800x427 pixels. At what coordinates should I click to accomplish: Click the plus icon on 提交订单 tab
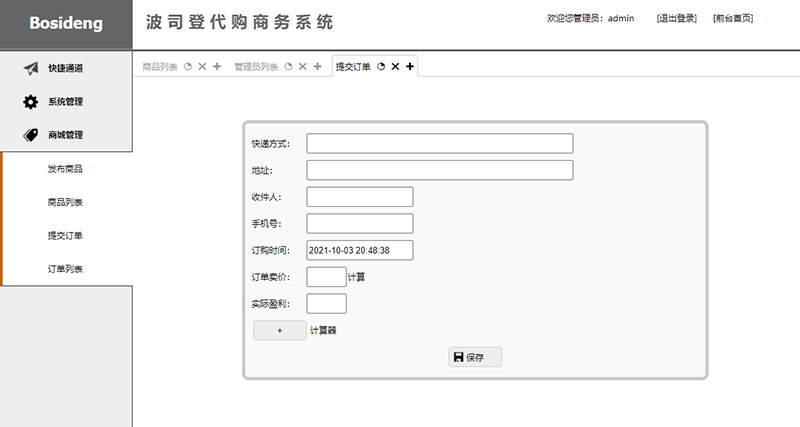coord(410,67)
